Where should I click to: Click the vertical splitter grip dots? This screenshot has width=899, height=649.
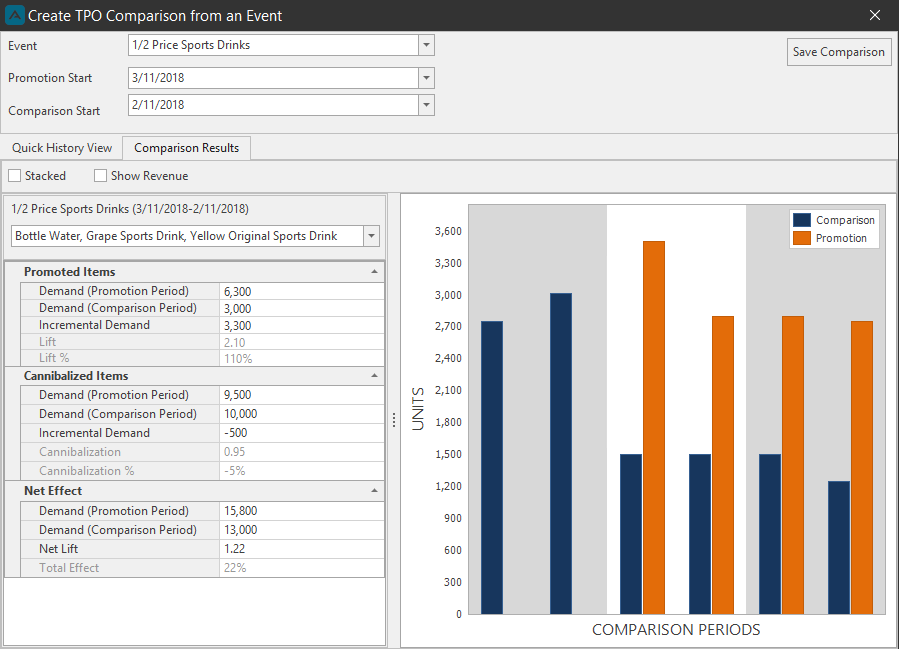tap(394, 420)
